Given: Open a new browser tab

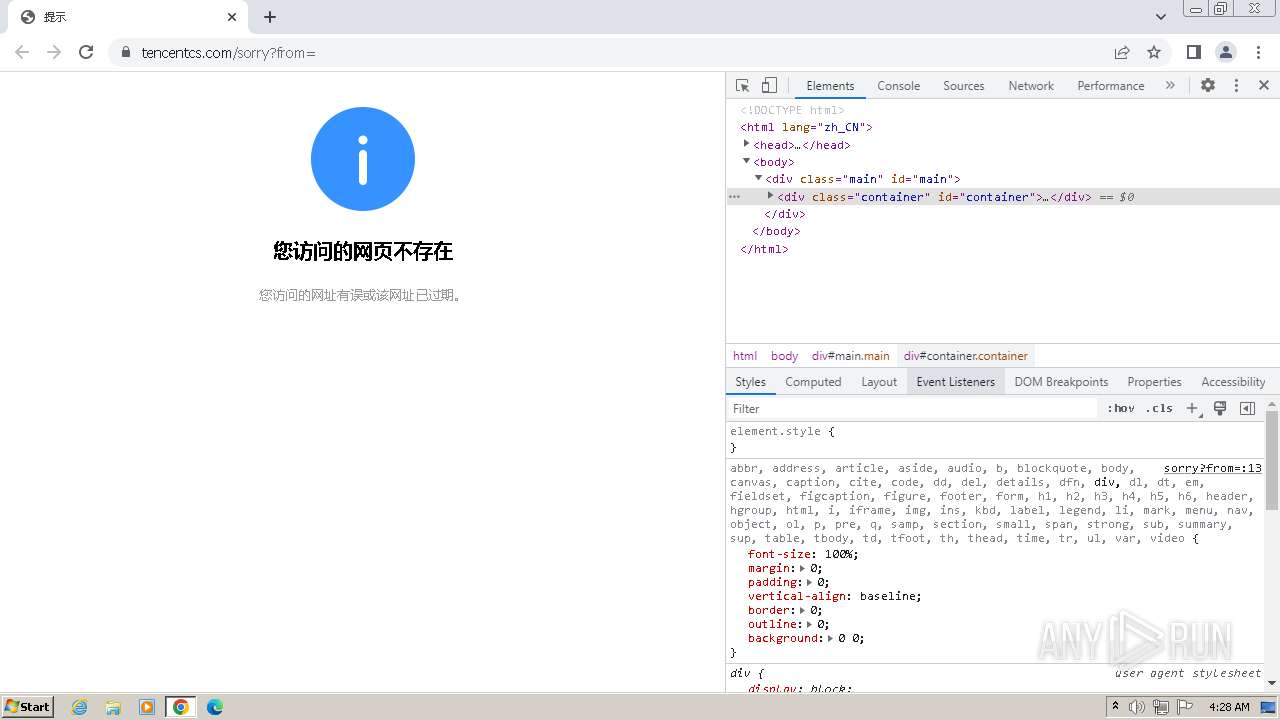Looking at the screenshot, I should (x=270, y=17).
